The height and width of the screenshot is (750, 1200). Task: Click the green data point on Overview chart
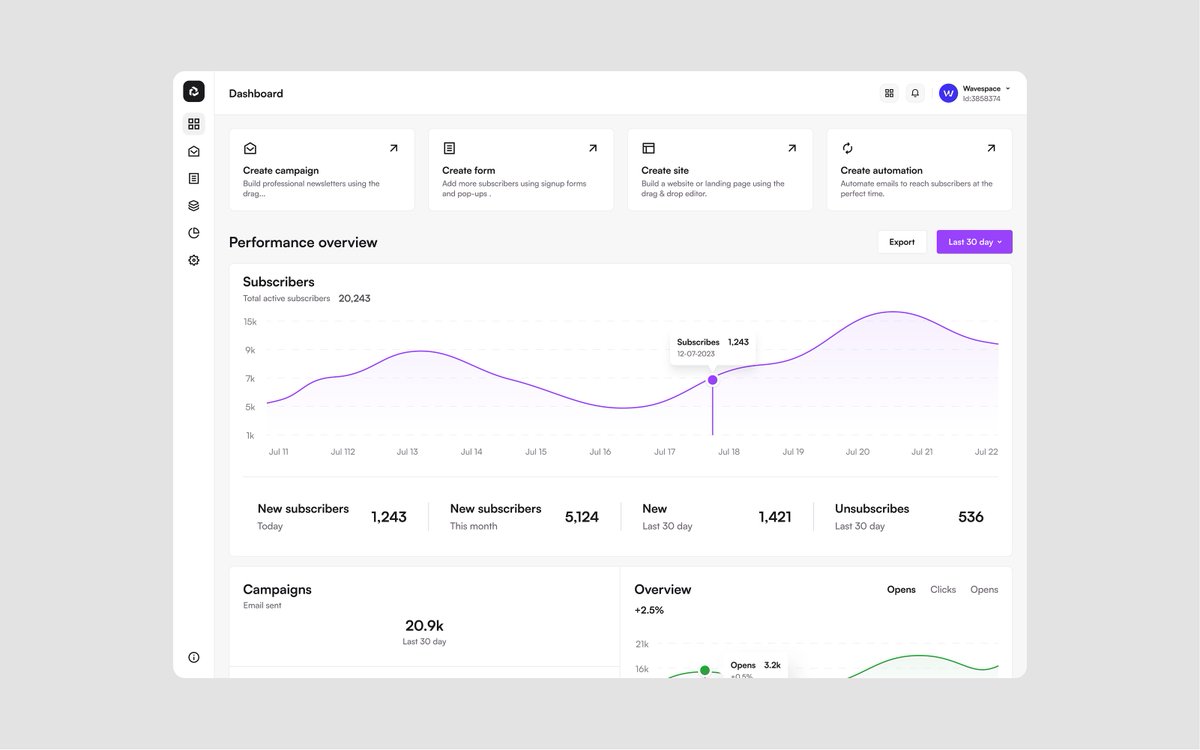point(705,670)
